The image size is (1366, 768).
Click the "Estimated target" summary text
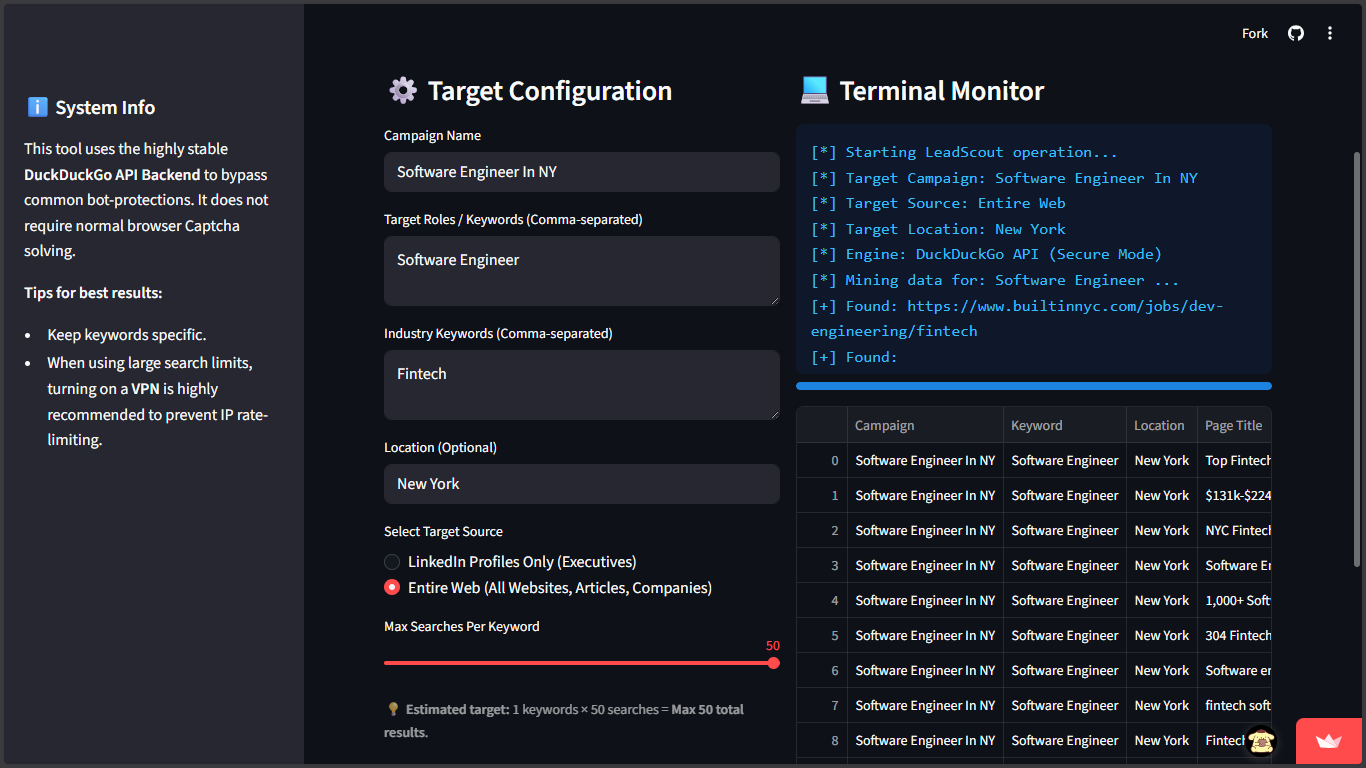point(564,721)
